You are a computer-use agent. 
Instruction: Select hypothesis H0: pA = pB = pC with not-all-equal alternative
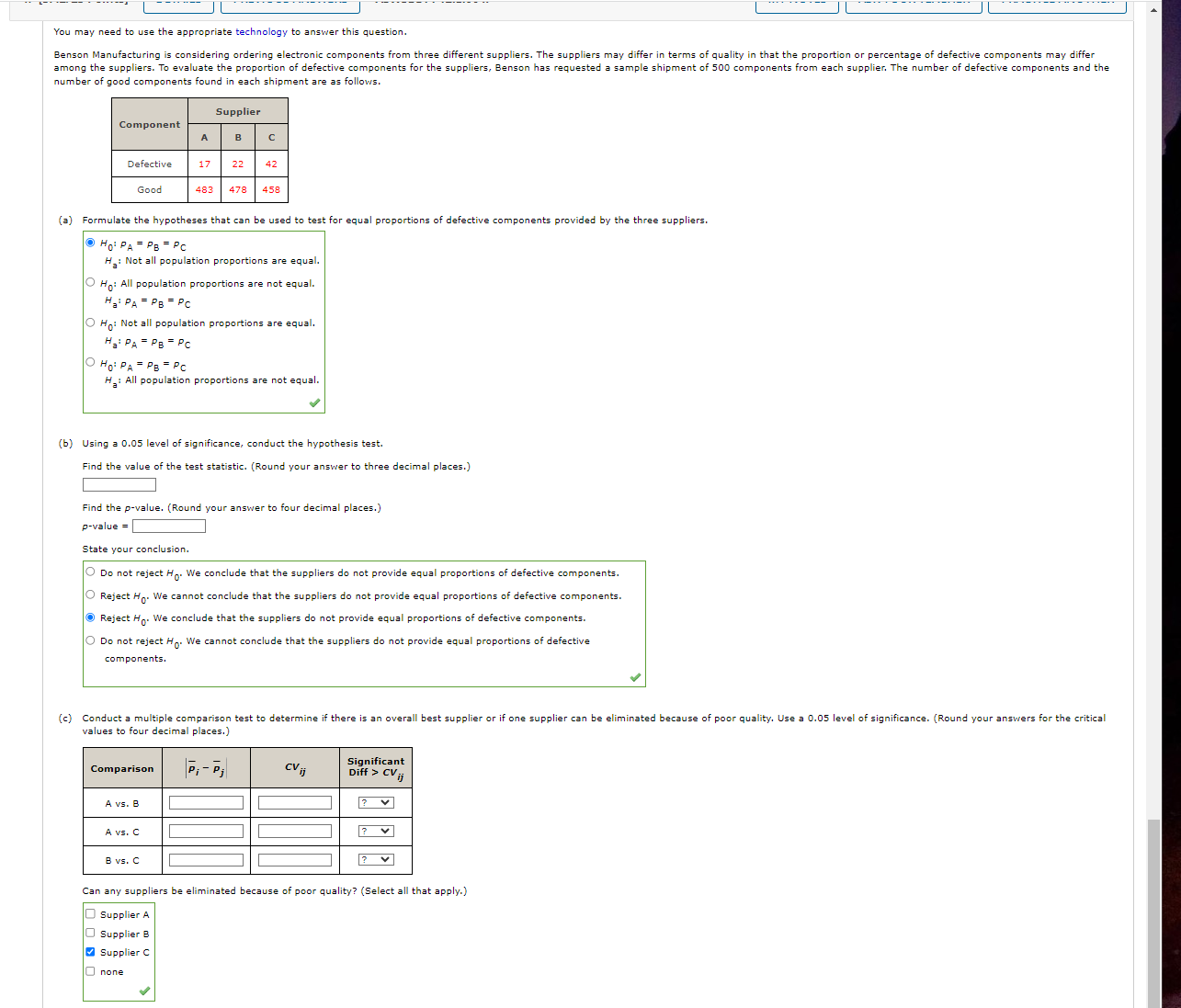(91, 242)
